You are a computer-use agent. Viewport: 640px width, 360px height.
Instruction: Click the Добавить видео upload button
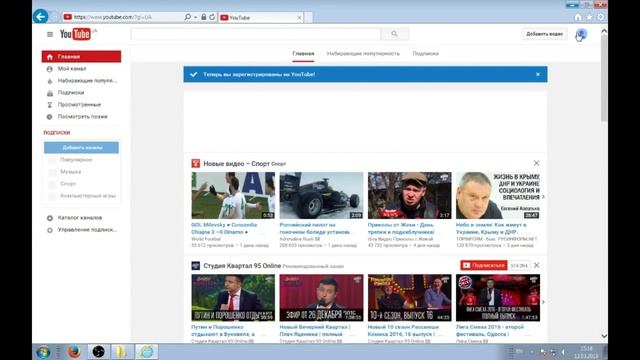coord(544,34)
